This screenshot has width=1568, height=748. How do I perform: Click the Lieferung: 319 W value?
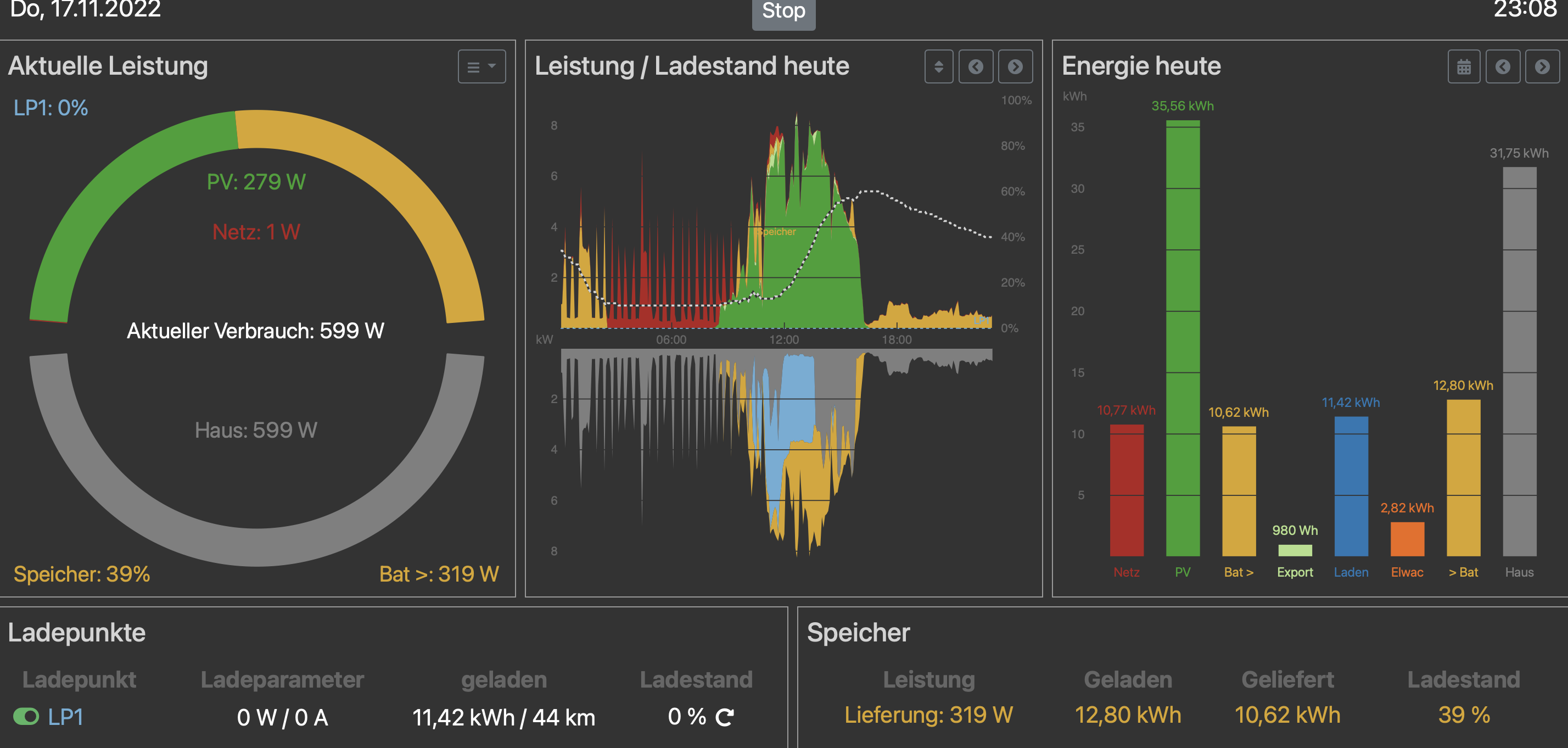pyautogui.click(x=928, y=714)
